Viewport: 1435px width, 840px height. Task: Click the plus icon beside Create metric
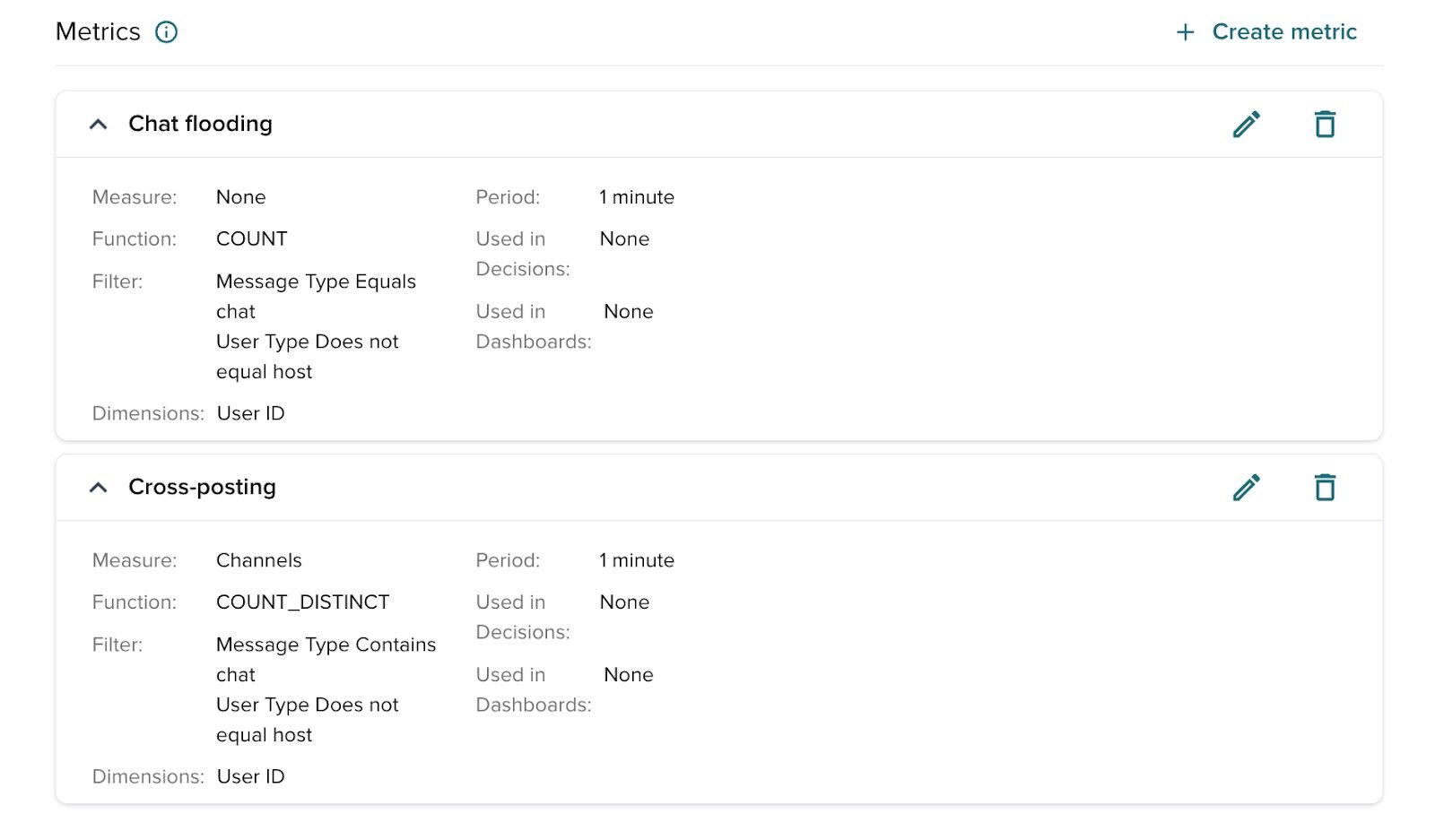pos(1184,31)
